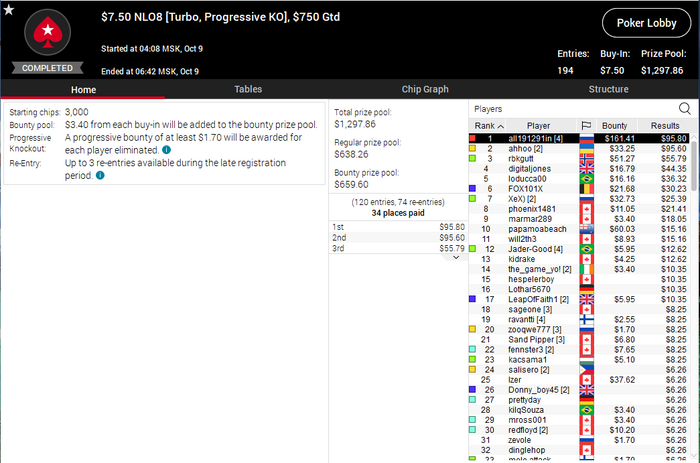Select player dinglehop in the list
Screen dimensions: 700x463
click(x=579, y=450)
